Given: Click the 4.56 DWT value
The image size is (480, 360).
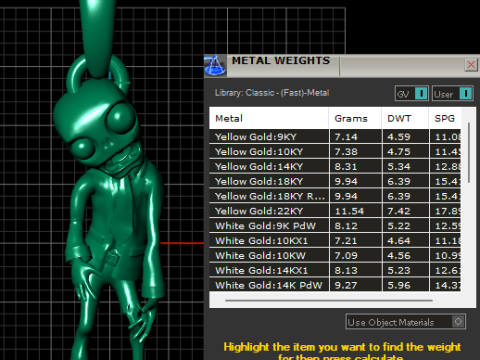Looking at the screenshot, I should point(399,256).
